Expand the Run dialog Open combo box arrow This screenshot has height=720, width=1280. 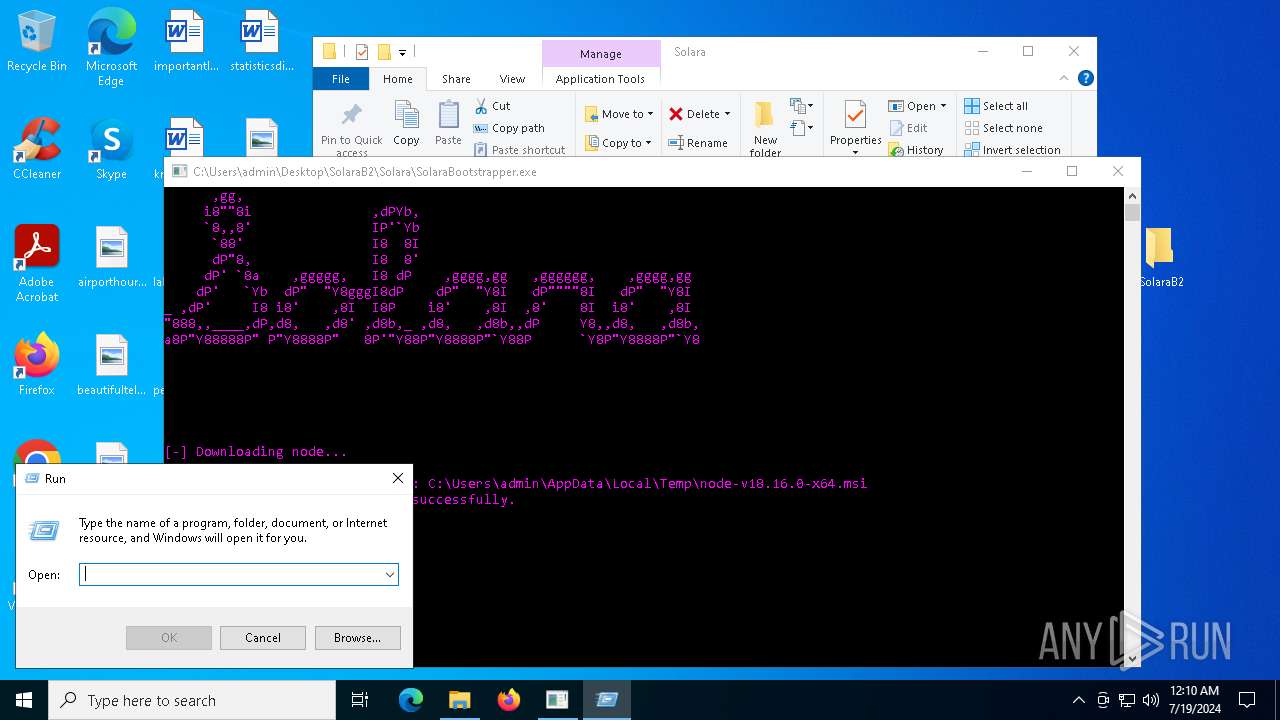(x=389, y=575)
